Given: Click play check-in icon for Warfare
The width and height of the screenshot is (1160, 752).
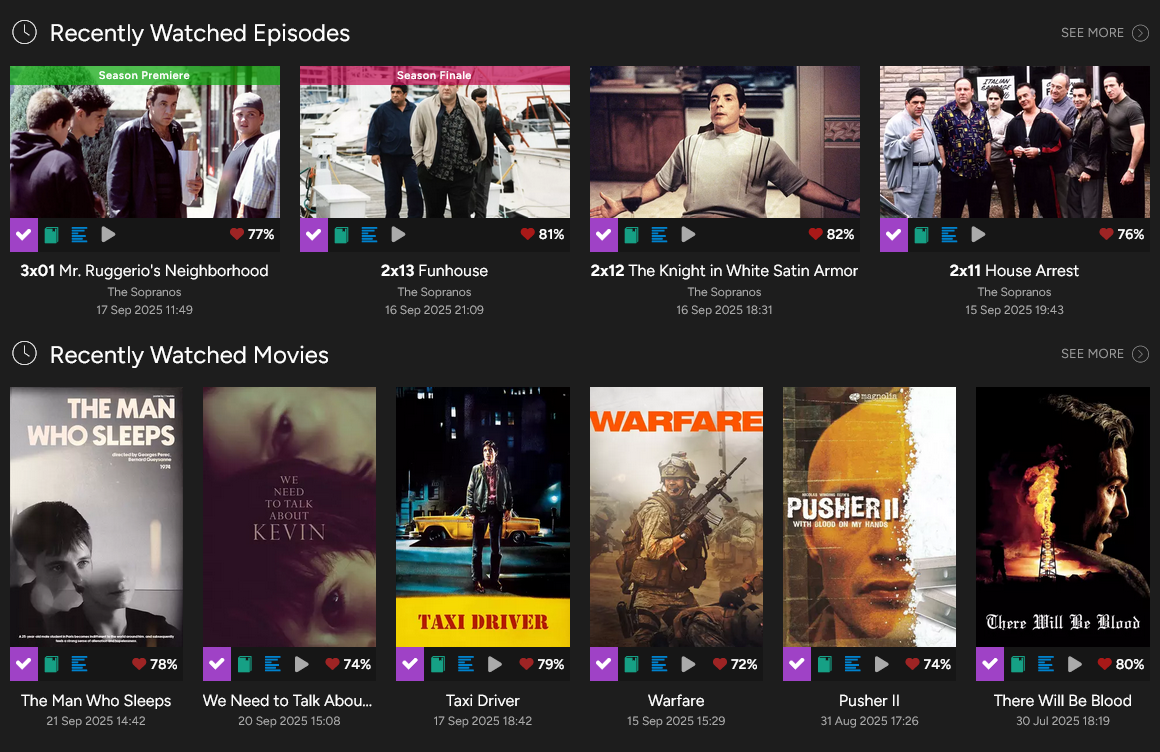Looking at the screenshot, I should coord(688,664).
